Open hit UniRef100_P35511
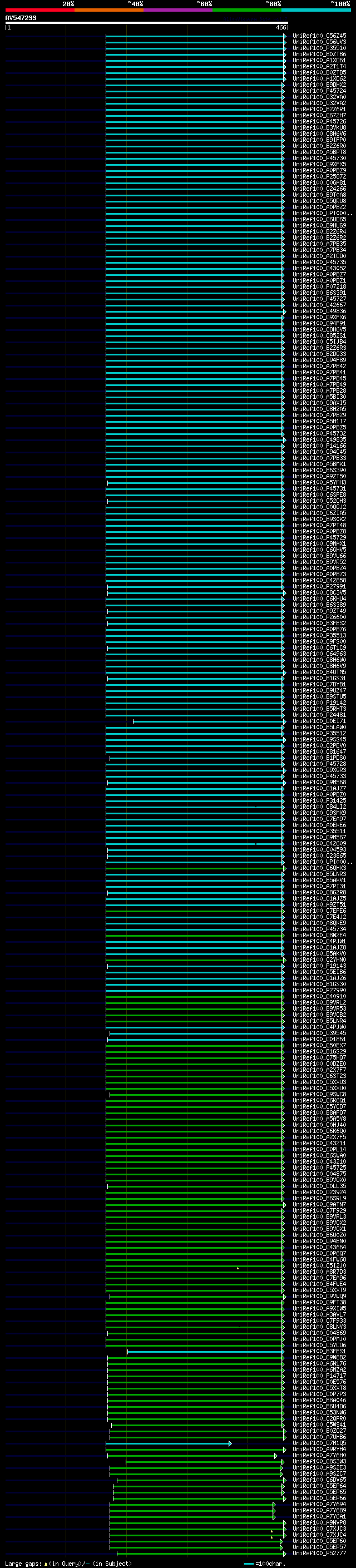This screenshot has width=356, height=1568. (x=319, y=832)
